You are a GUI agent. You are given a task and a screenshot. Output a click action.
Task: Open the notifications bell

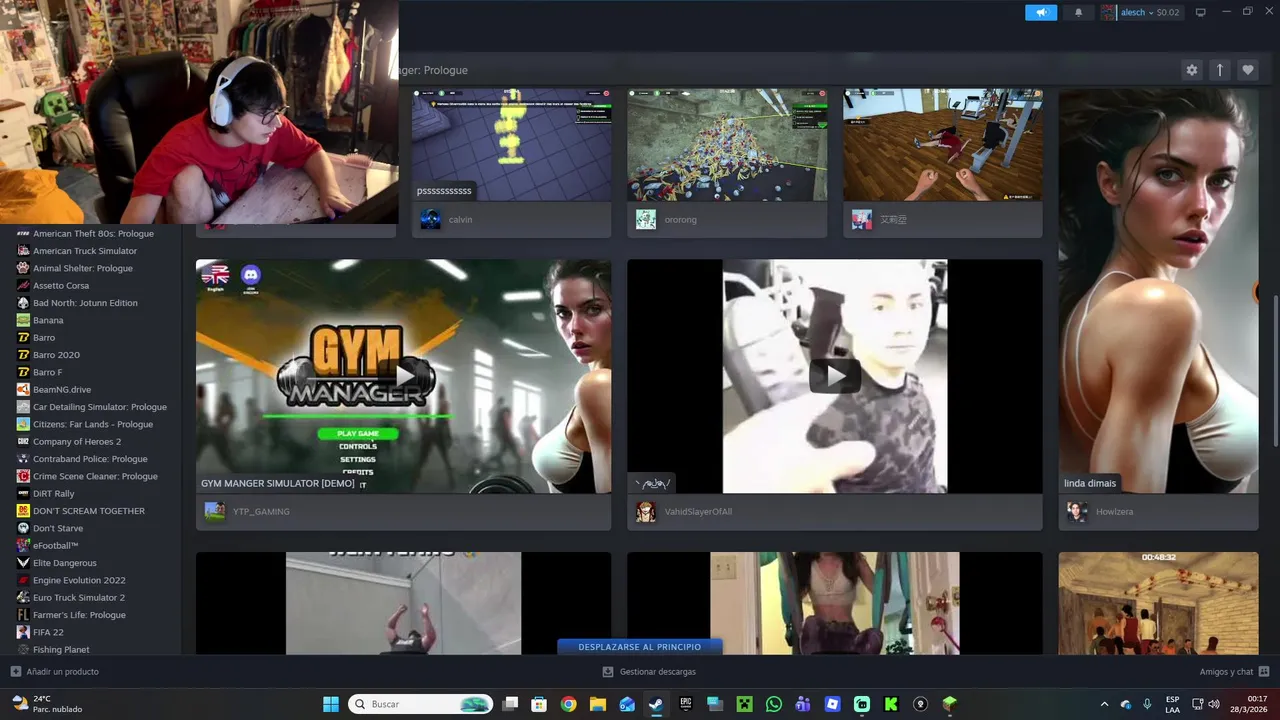(1078, 12)
